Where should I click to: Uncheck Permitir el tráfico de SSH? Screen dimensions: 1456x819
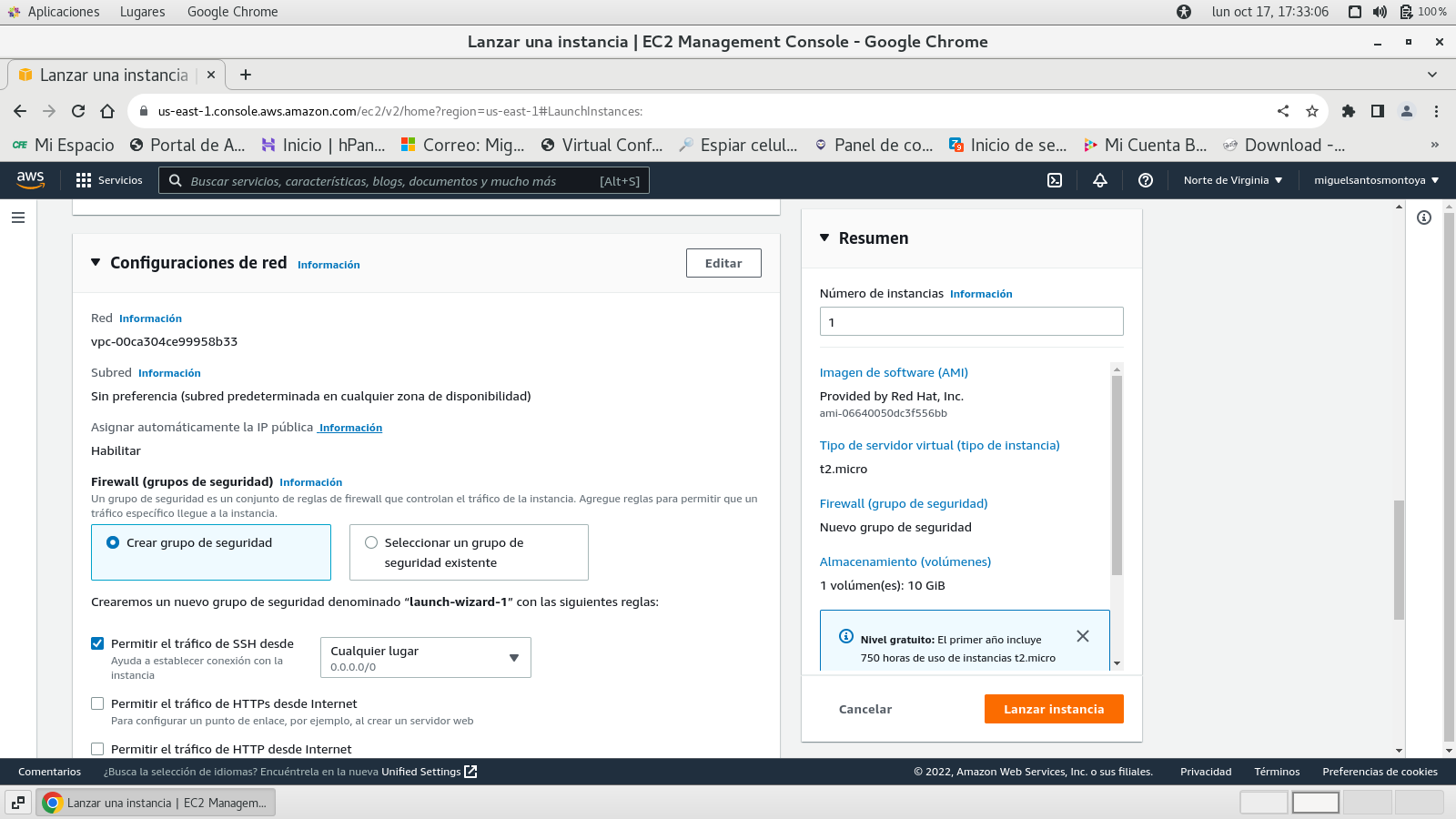(97, 643)
